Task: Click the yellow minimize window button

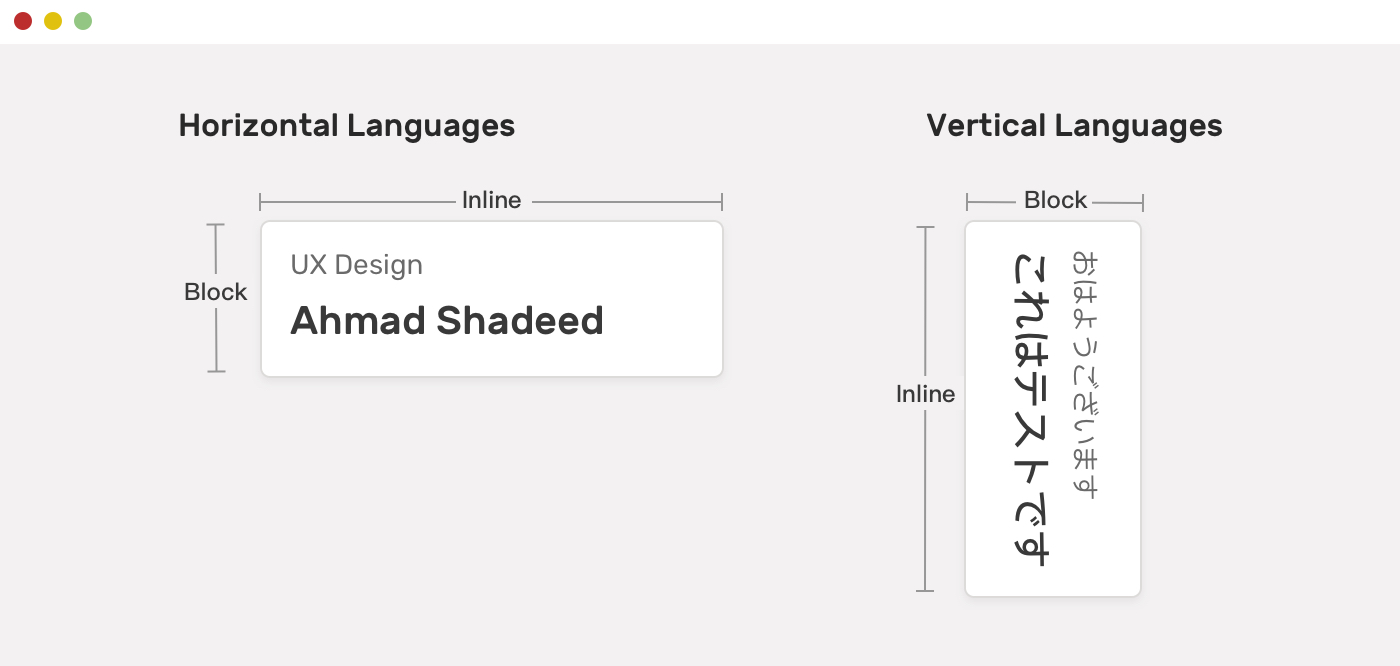Action: [53, 21]
